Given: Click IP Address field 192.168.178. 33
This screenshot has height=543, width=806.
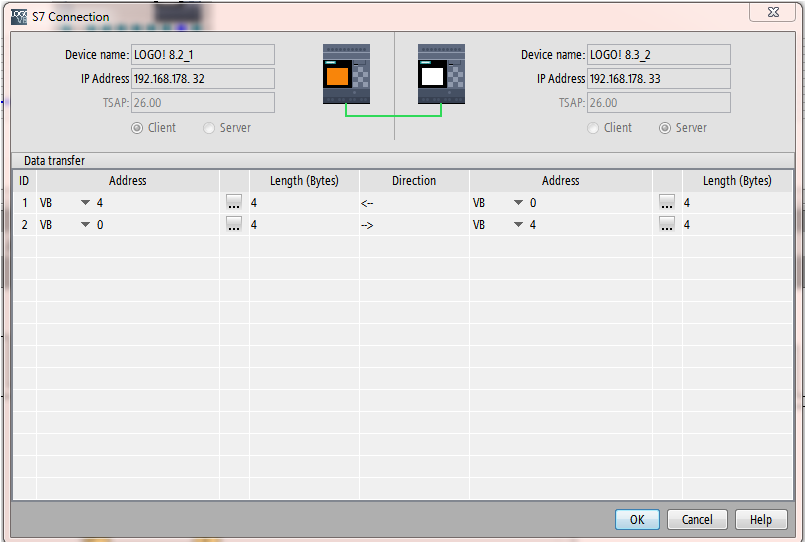Looking at the screenshot, I should [x=659, y=79].
